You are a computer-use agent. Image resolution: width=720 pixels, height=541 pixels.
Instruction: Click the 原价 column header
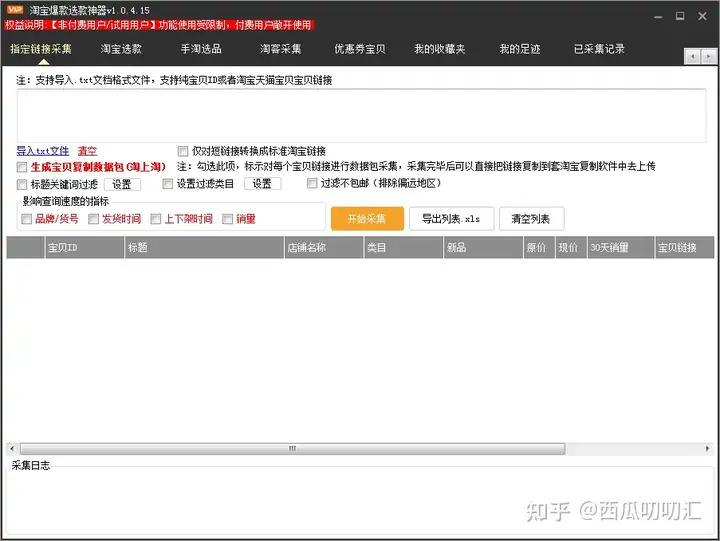(x=539, y=248)
